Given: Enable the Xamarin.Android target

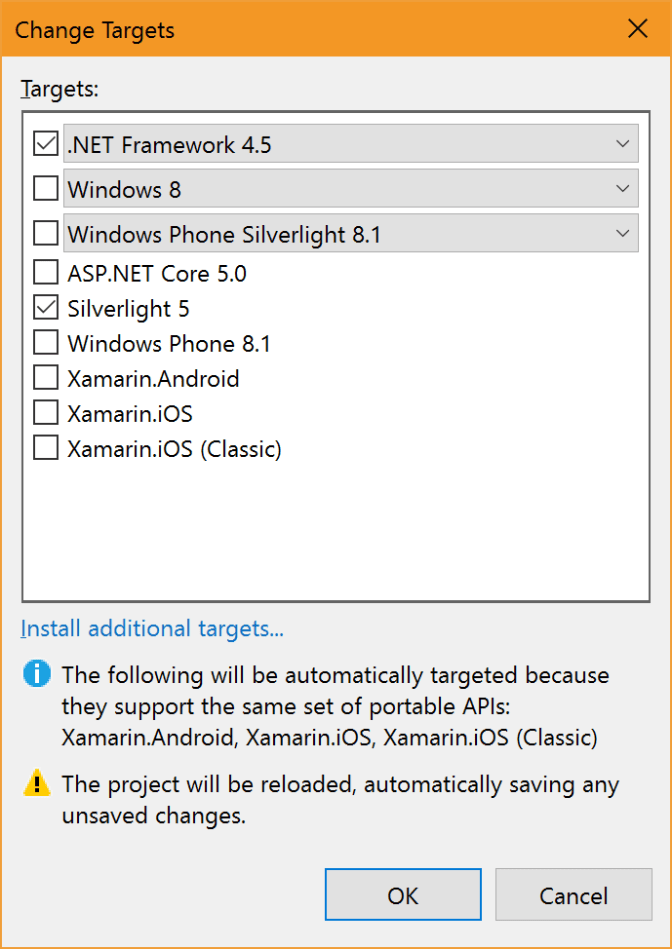Looking at the screenshot, I should [x=45, y=377].
